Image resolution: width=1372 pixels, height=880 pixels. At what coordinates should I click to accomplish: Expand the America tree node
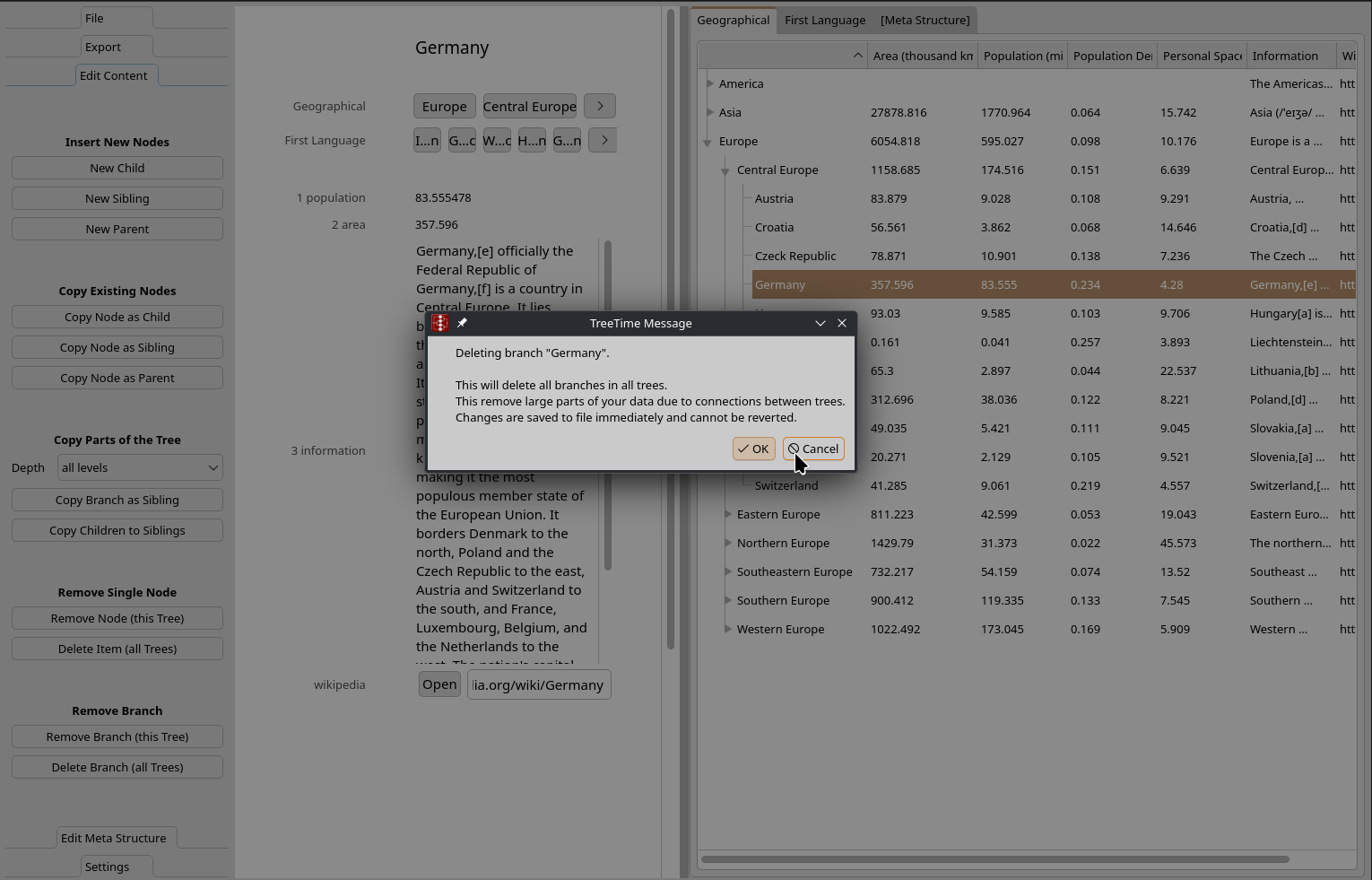tap(710, 83)
